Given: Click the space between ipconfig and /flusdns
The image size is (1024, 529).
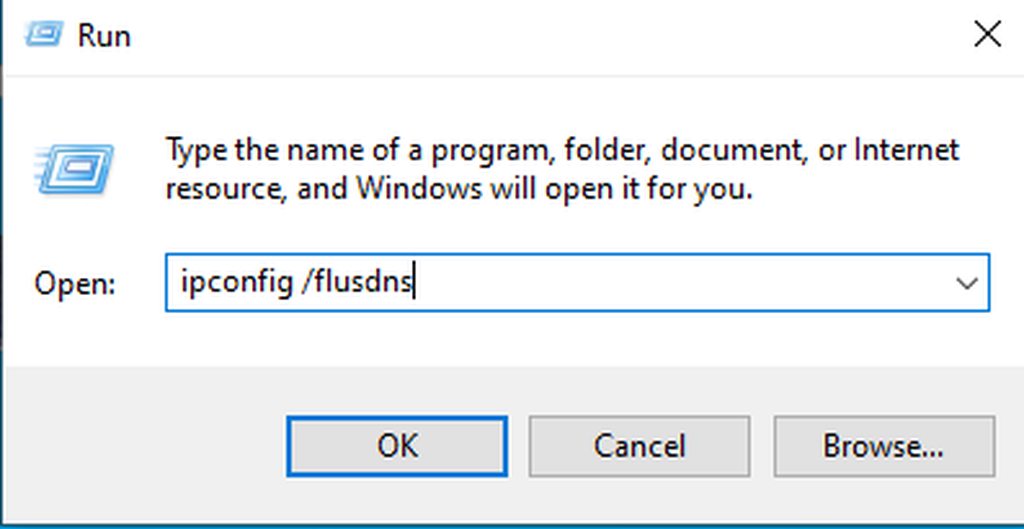Looking at the screenshot, I should pyautogui.click(x=297, y=283).
